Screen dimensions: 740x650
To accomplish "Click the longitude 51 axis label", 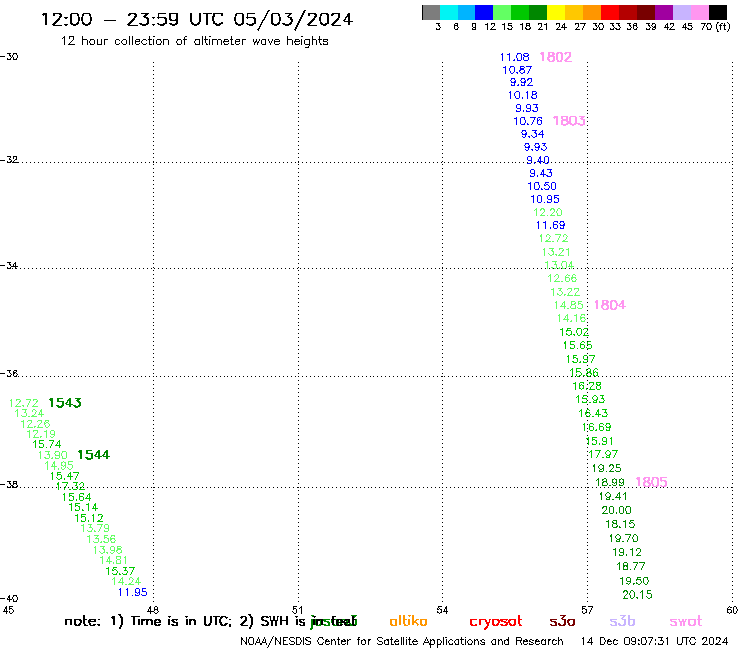I will point(297,610).
